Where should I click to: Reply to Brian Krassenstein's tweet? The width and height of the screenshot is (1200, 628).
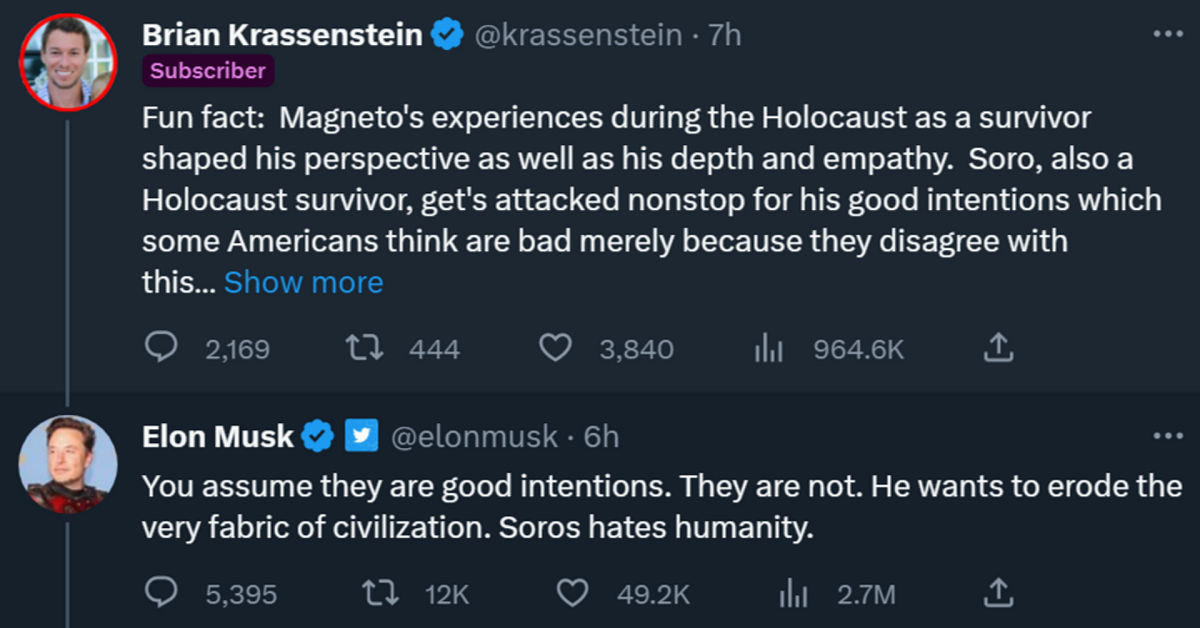click(160, 348)
